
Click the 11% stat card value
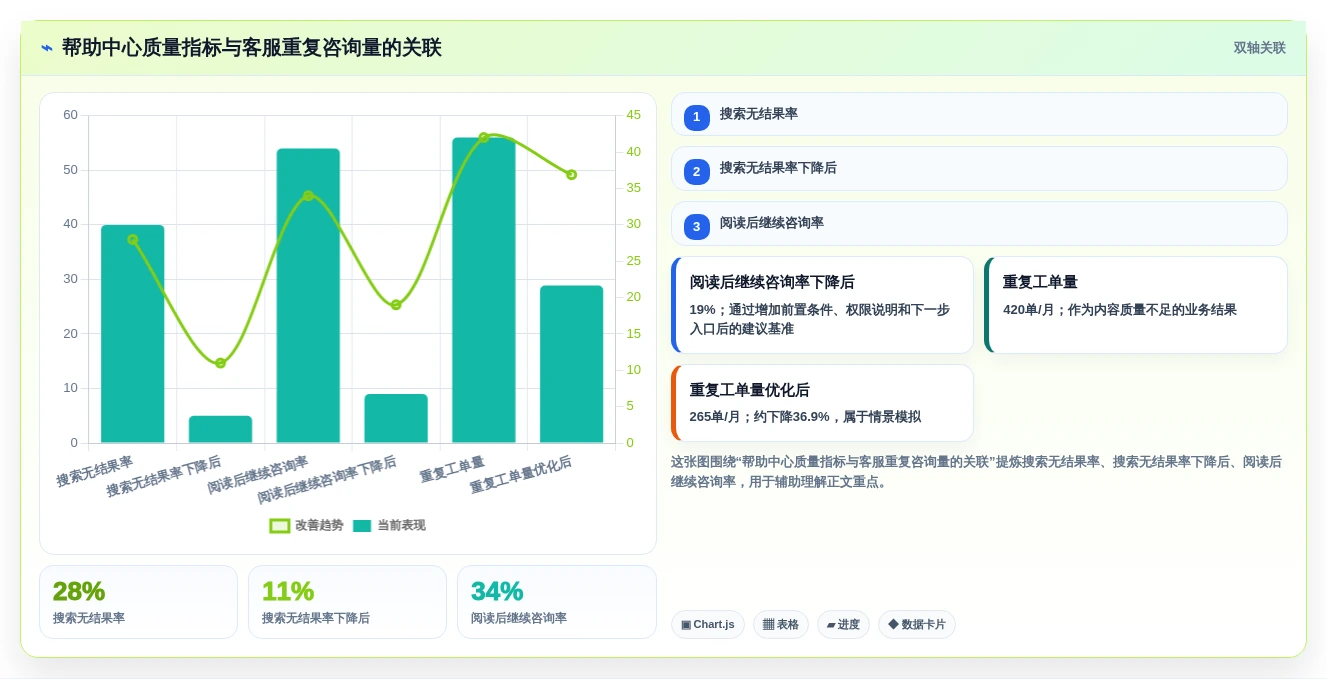click(x=288, y=591)
